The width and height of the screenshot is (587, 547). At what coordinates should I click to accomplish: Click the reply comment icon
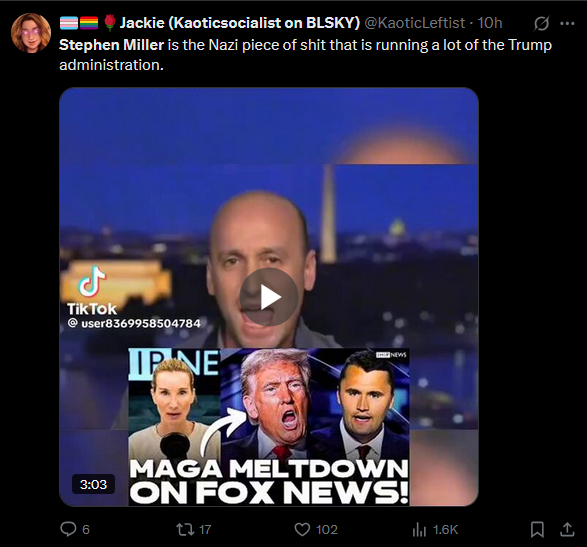[x=68, y=529]
